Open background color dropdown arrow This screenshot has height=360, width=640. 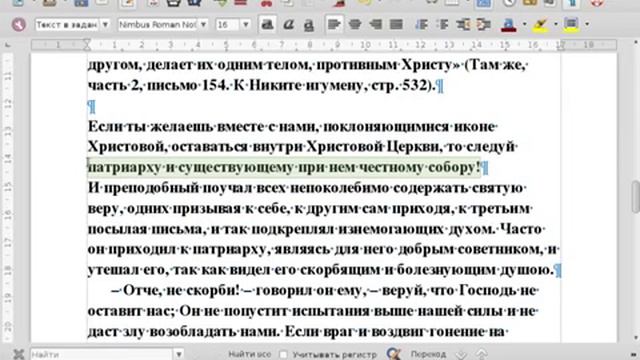[587, 24]
